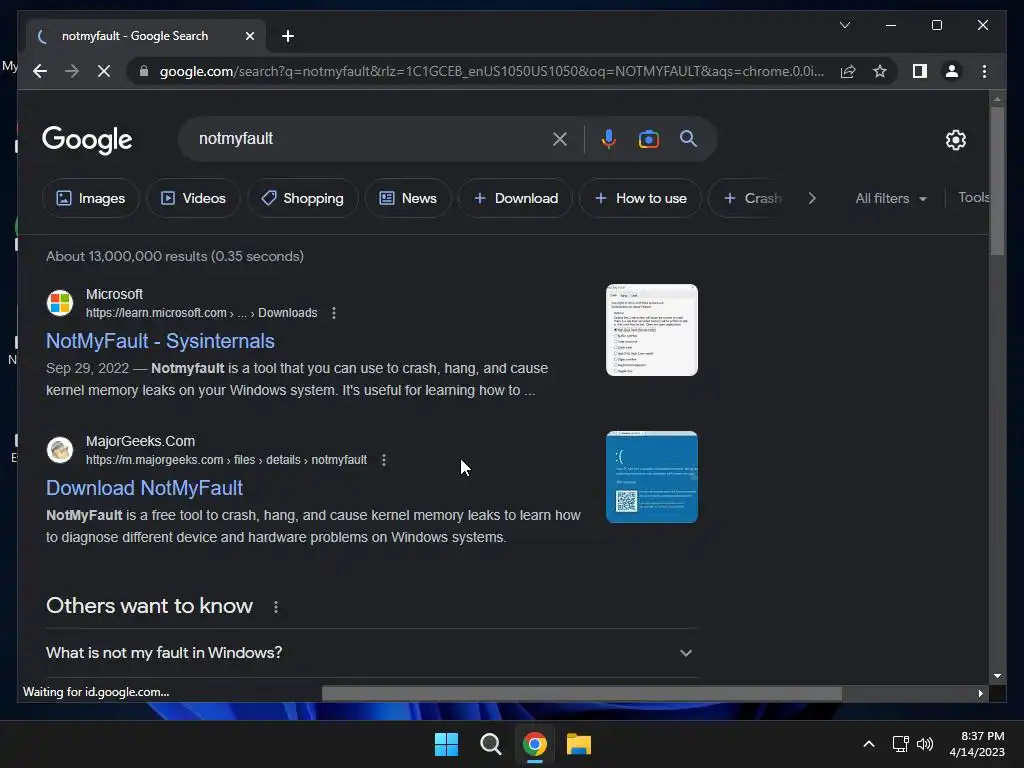The width and height of the screenshot is (1024, 768).
Task: Click the forward navigation arrow
Action: 72,71
